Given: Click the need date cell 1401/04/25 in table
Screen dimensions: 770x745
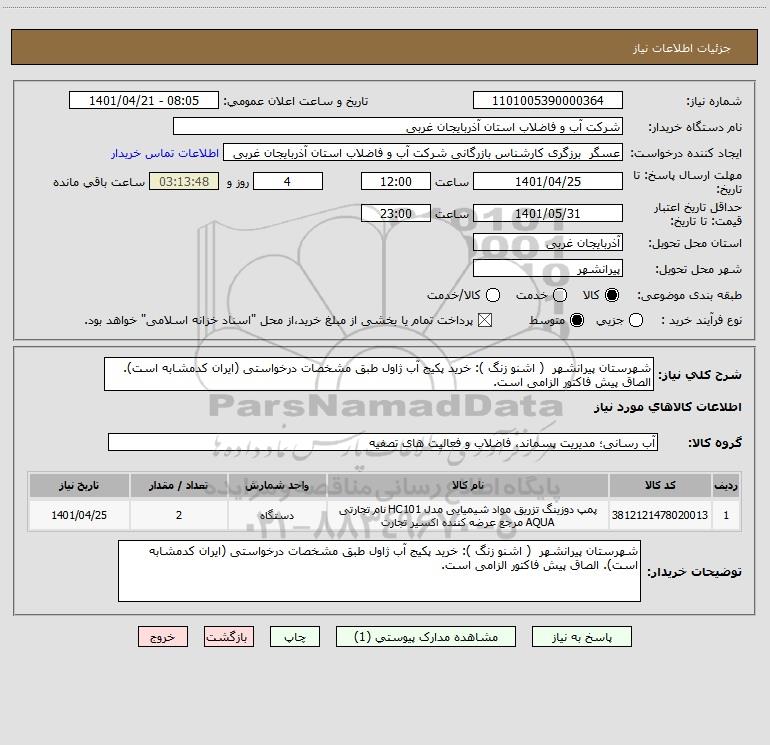Looking at the screenshot, I should click(x=79, y=515).
